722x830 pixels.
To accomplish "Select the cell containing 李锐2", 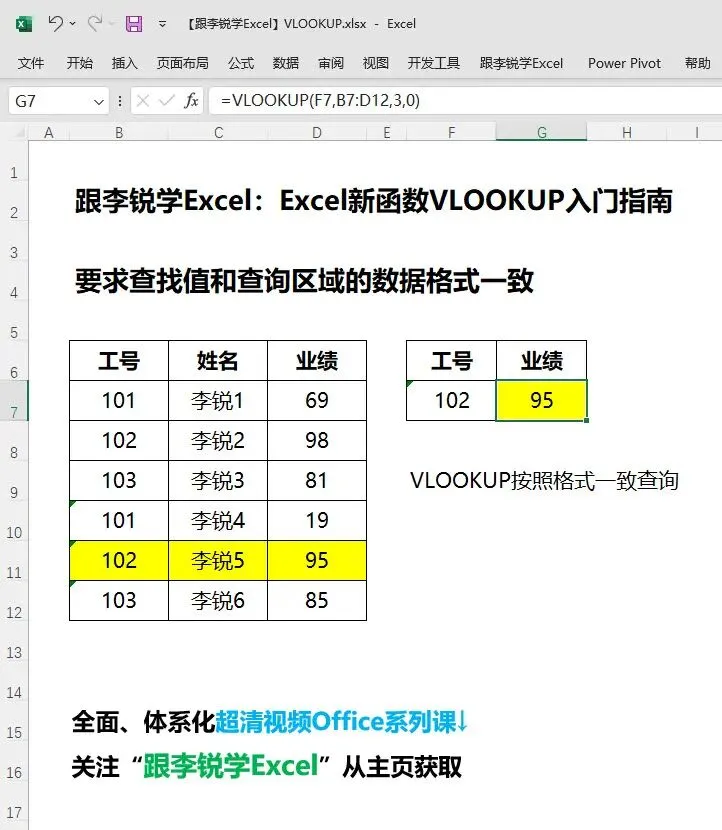I will pos(218,440).
